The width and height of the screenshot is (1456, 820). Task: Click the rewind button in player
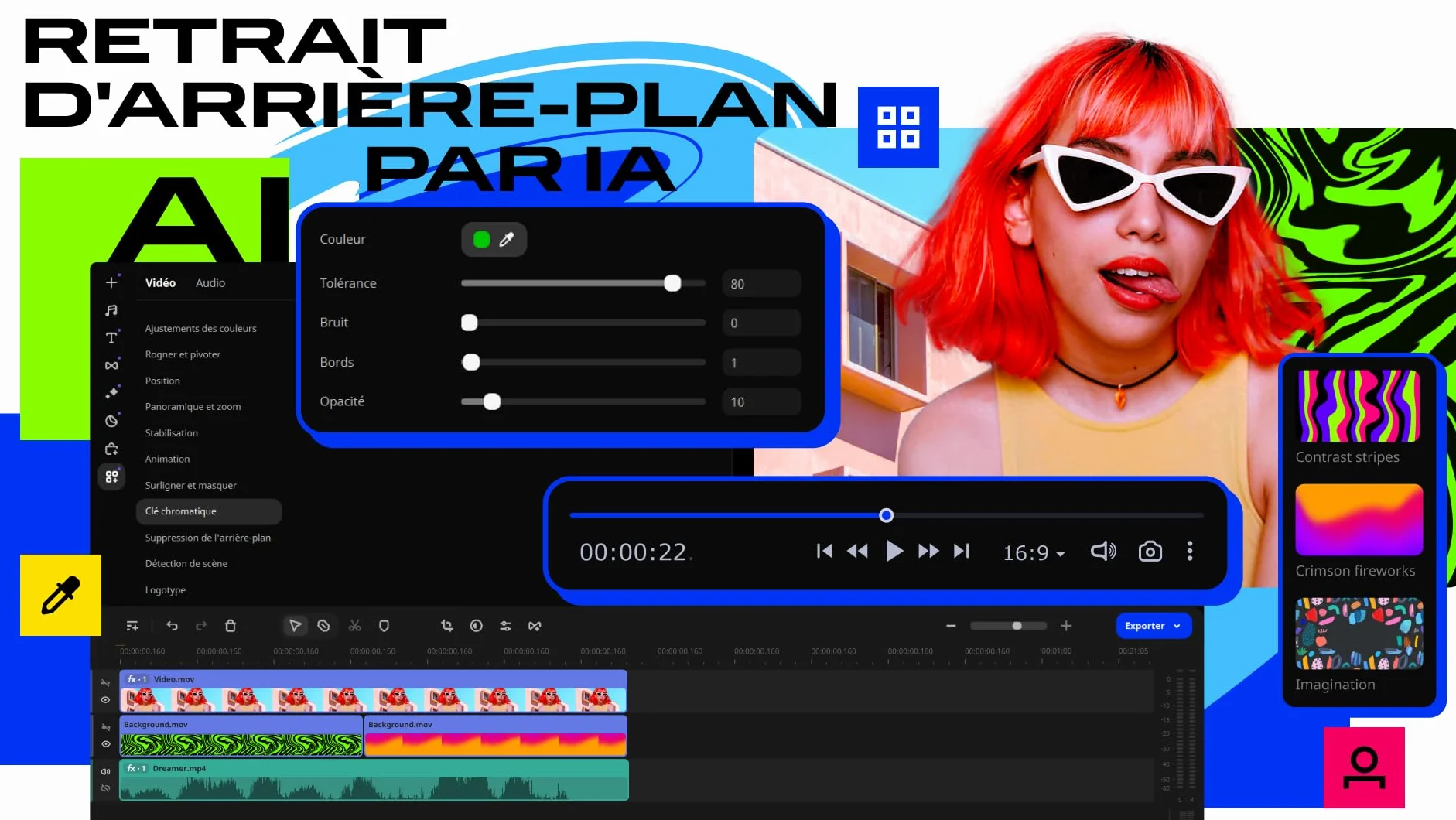(857, 551)
